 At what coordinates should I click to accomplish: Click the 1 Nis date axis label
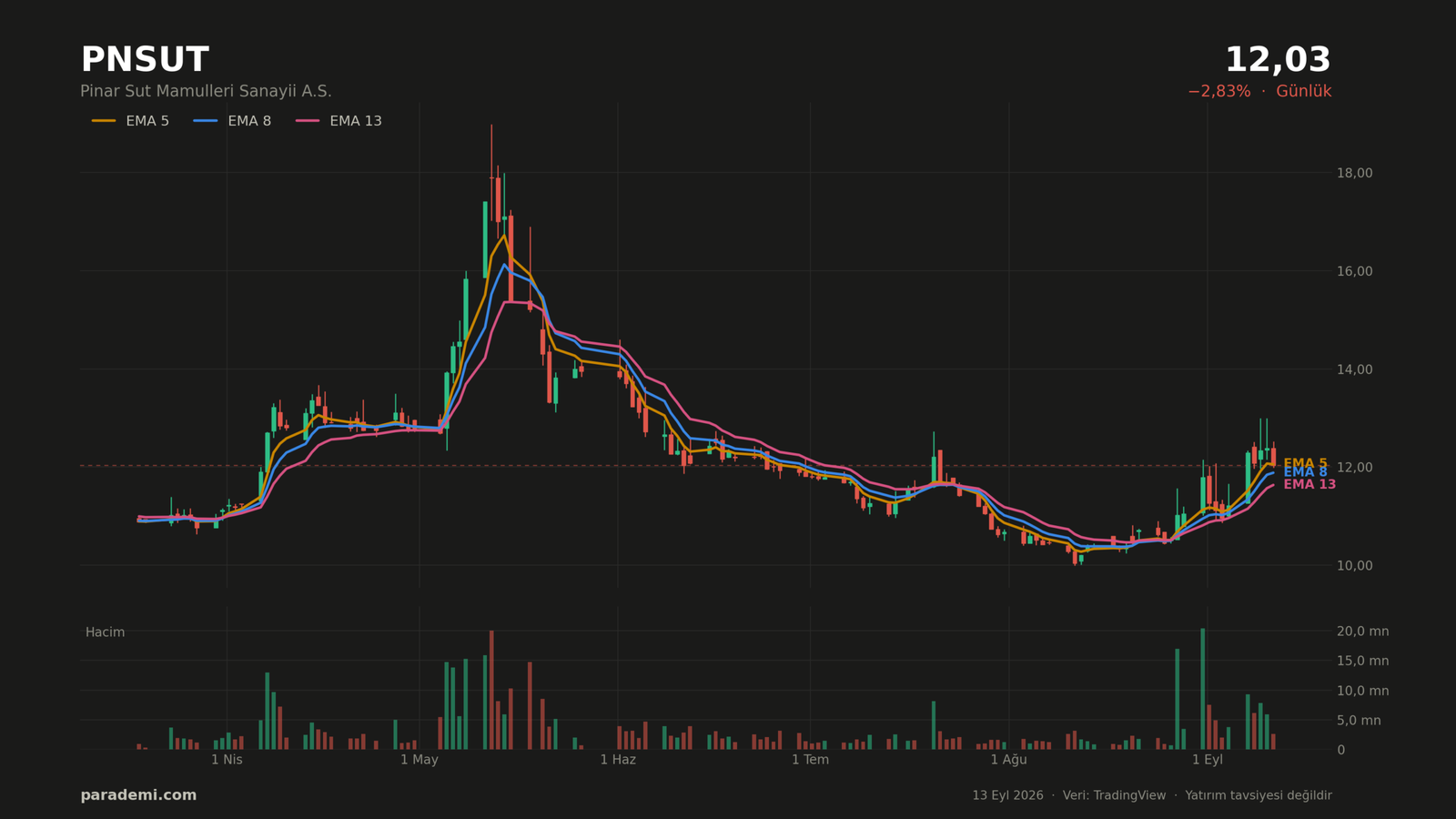[x=227, y=760]
